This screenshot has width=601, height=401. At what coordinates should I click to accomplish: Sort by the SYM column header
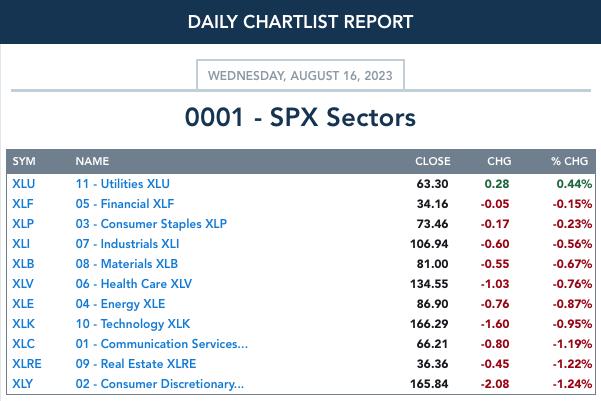pos(24,161)
